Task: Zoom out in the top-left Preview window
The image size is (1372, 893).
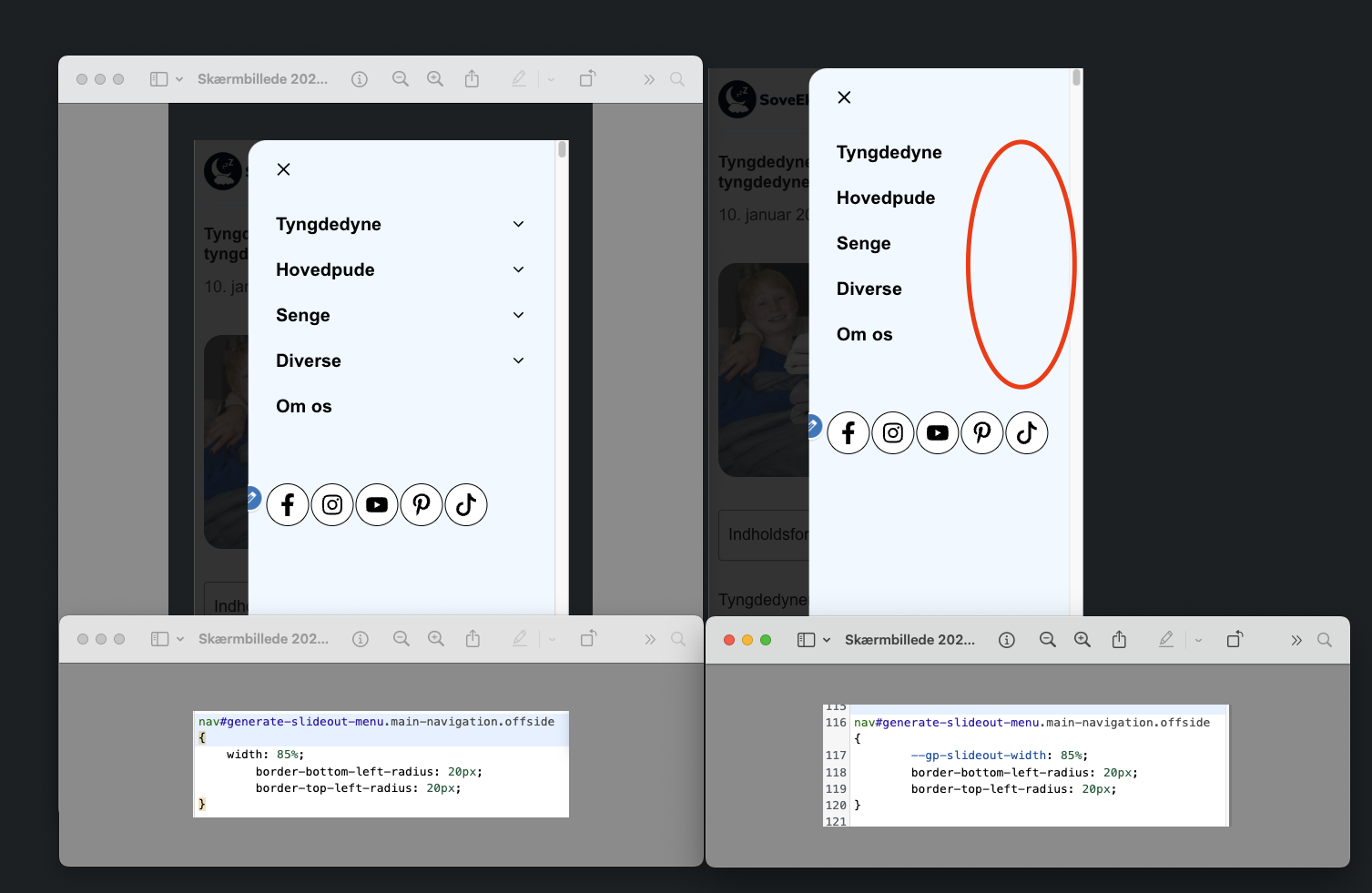Action: point(401,79)
